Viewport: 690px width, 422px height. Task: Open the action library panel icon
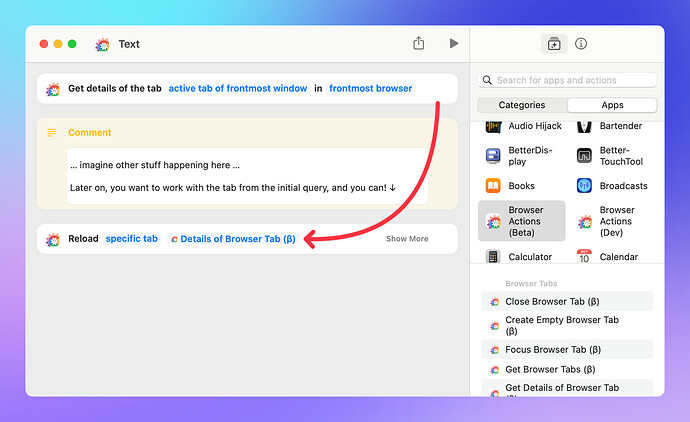(x=553, y=44)
